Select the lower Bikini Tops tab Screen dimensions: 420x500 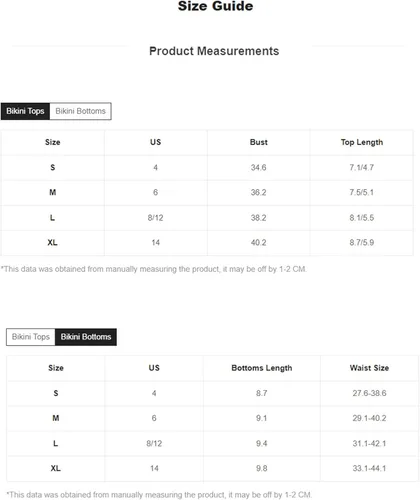pyautogui.click(x=31, y=337)
